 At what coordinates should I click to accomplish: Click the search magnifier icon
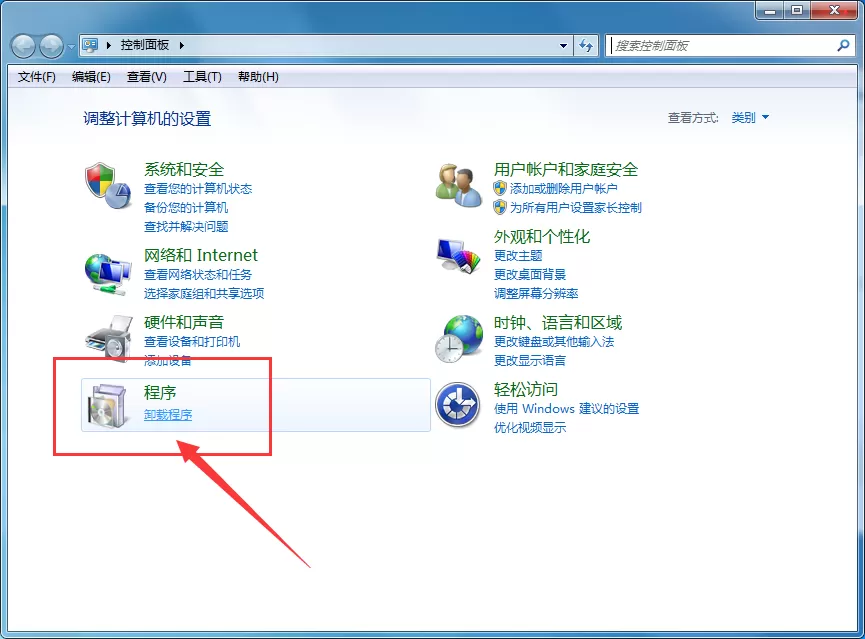click(843, 45)
